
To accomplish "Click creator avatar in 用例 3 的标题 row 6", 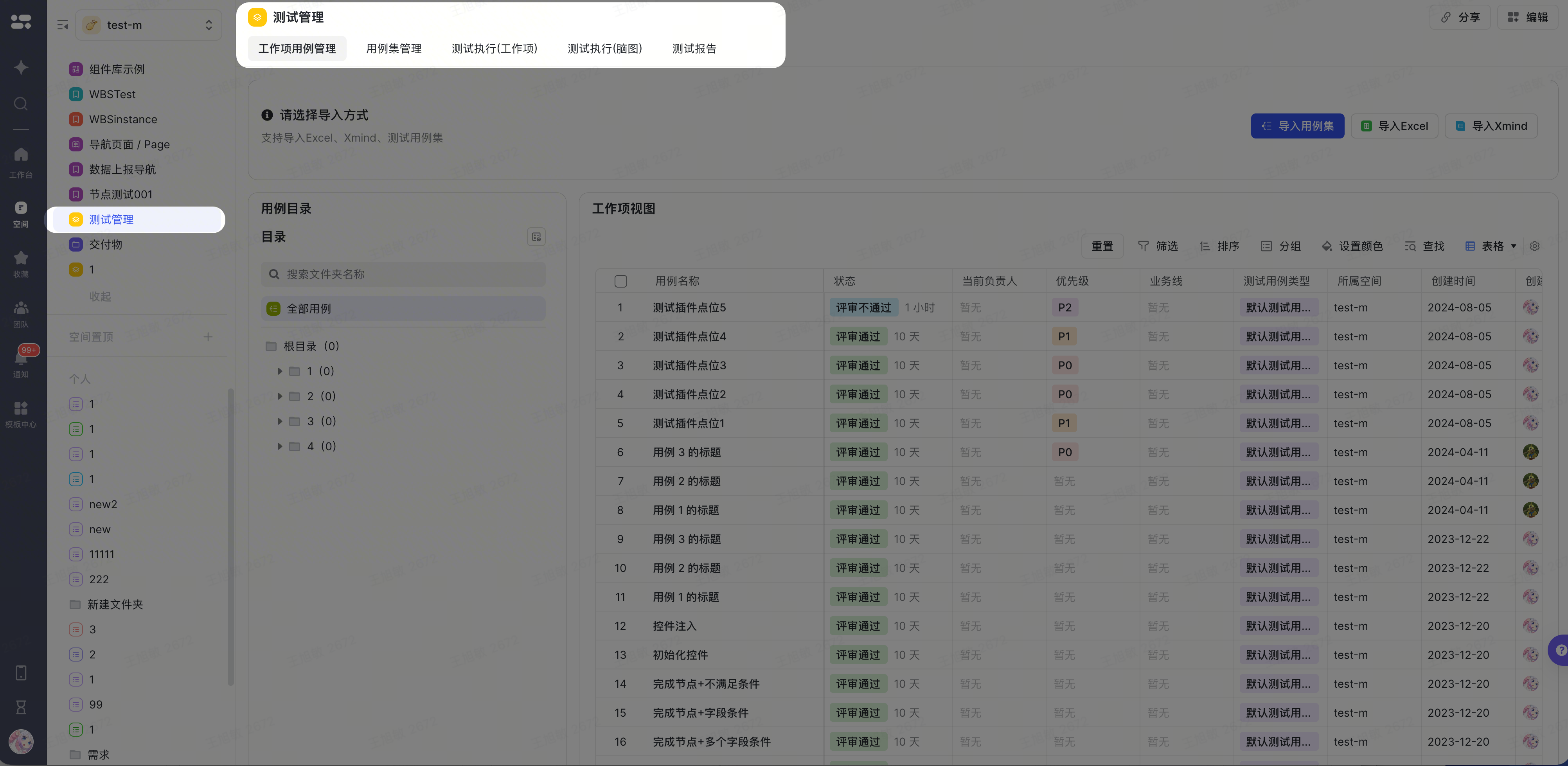I will pos(1530,452).
